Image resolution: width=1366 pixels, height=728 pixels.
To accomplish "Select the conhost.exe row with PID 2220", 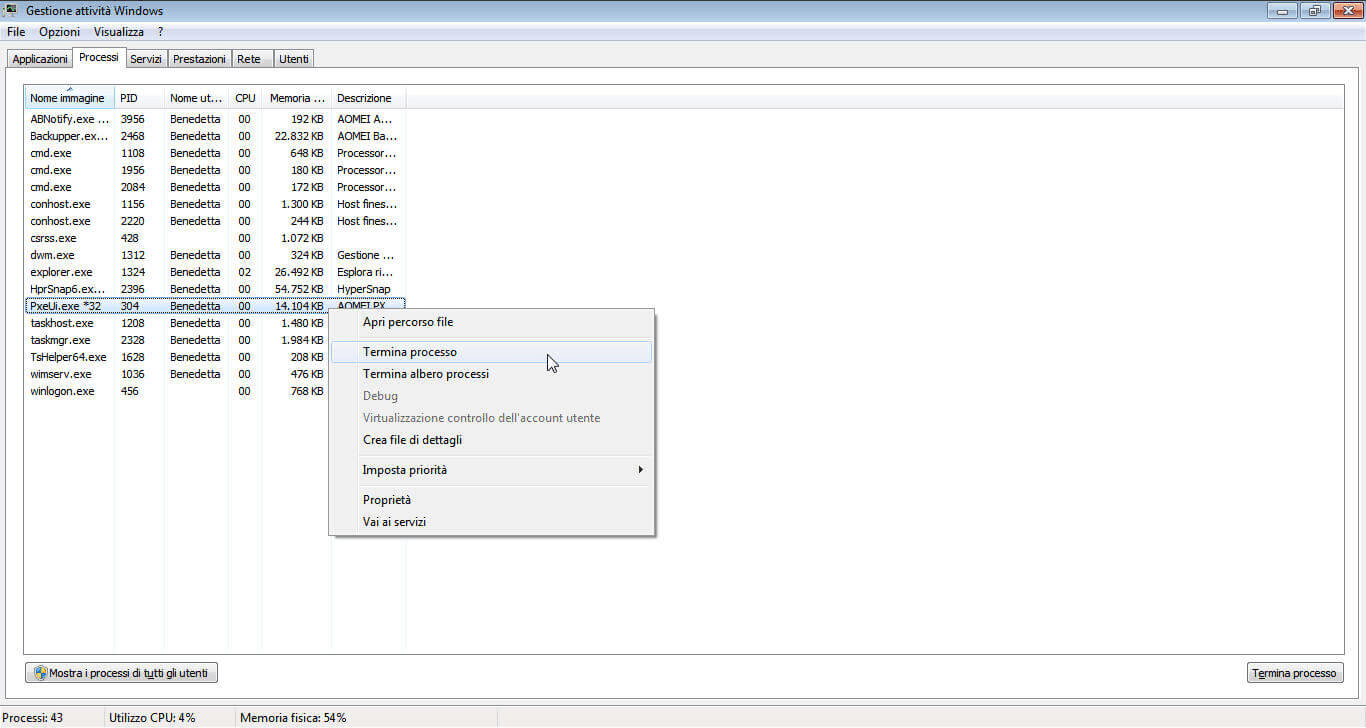I will [x=215, y=221].
